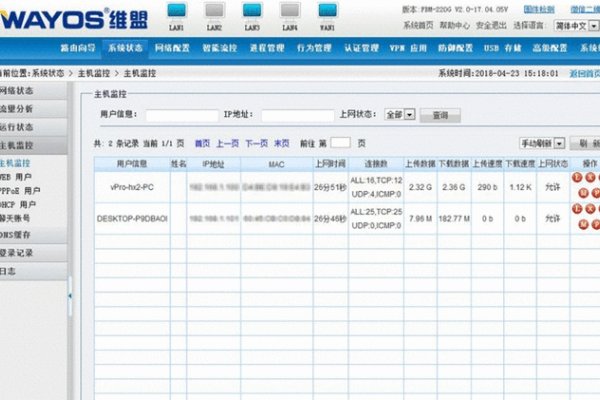This screenshot has height=400, width=600.
Task: Select WEB 用户 in sidebar
Action: click(x=16, y=177)
